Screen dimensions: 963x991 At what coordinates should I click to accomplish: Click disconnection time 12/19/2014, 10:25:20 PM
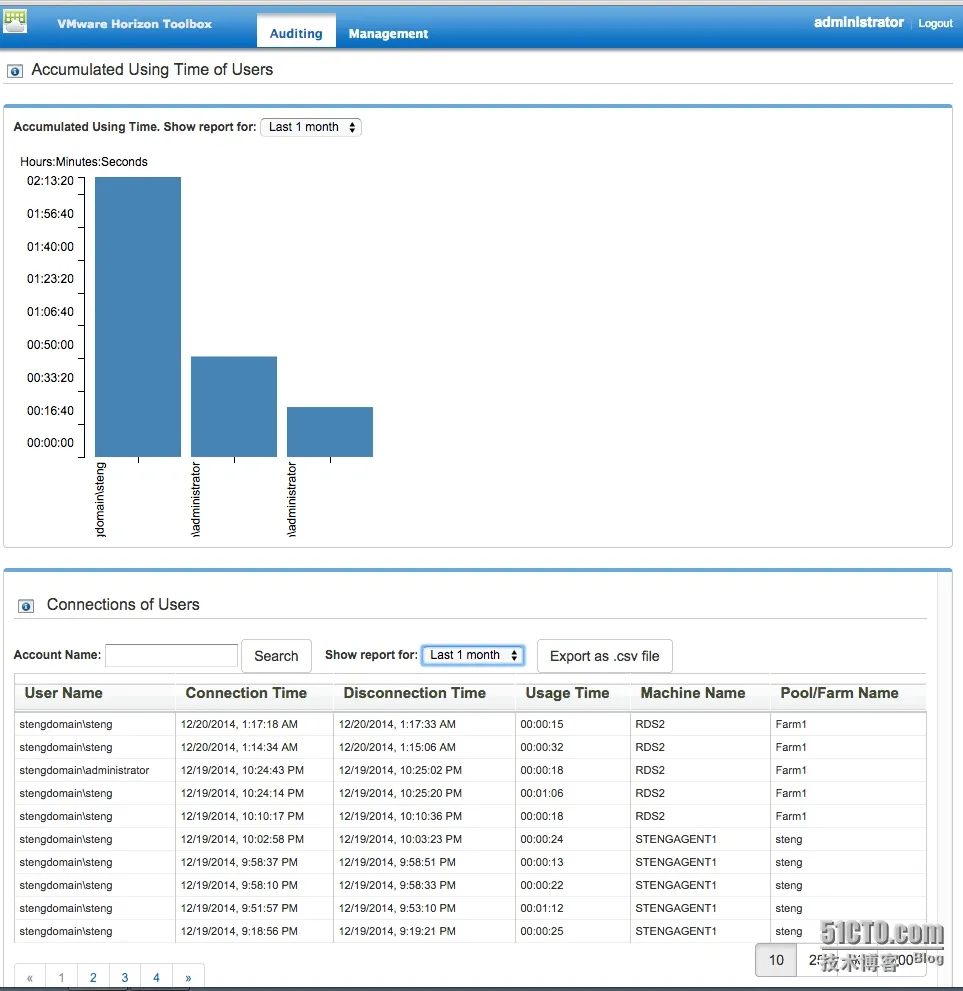pos(400,793)
